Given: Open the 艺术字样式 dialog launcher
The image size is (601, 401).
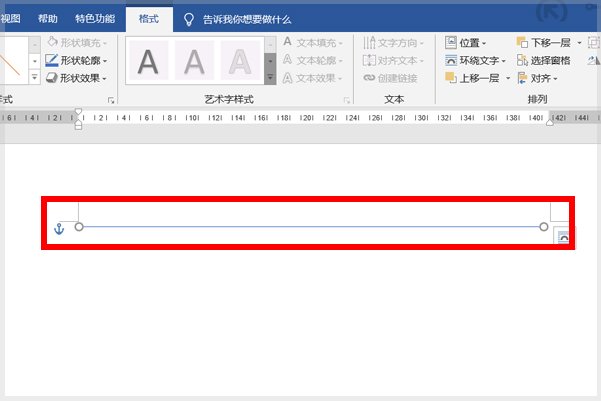Looking at the screenshot, I should point(347,100).
